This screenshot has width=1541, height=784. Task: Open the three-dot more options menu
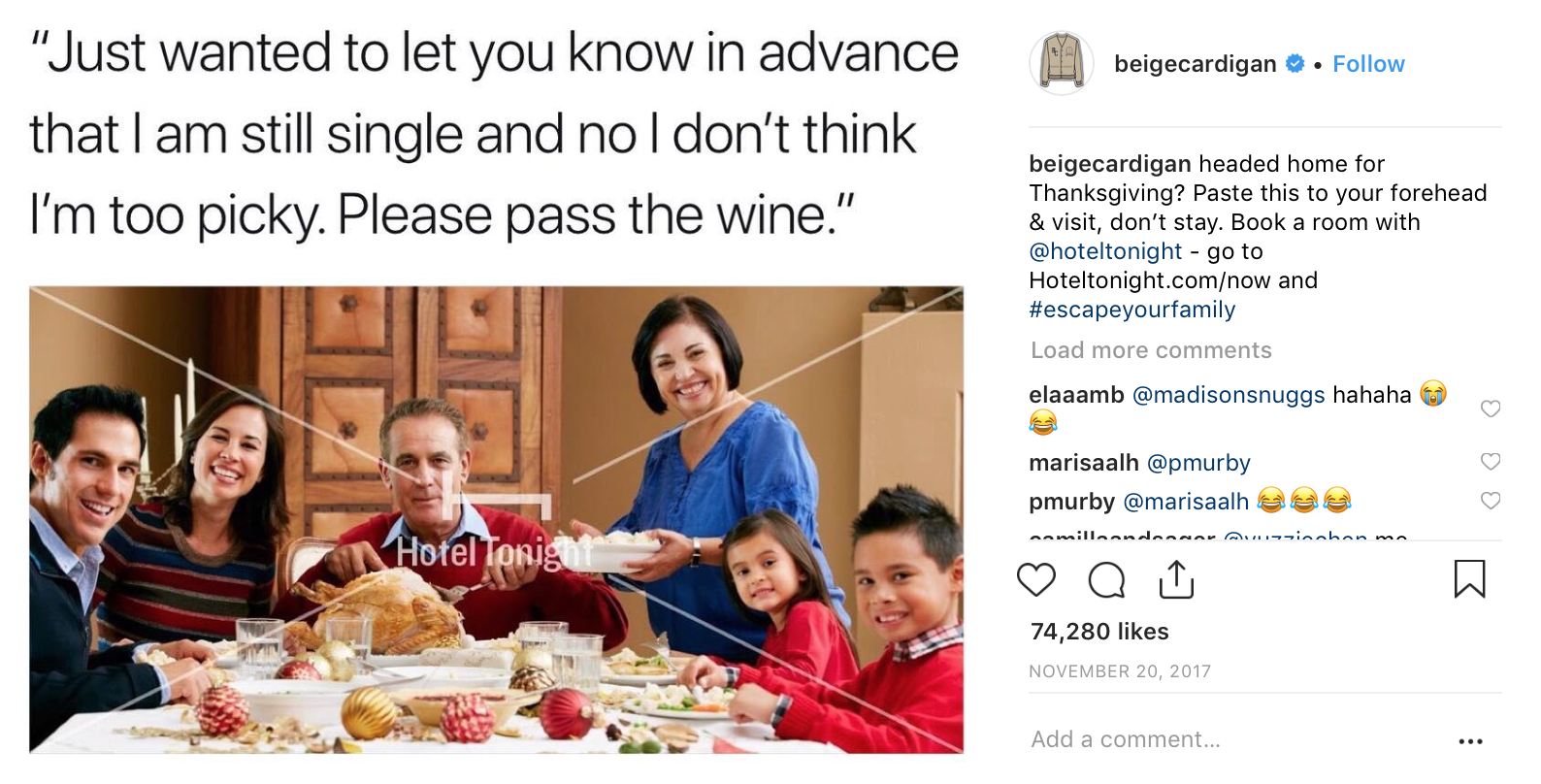pos(1470,741)
